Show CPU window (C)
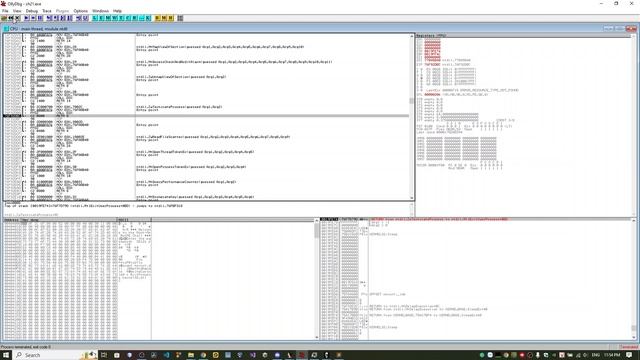 pyautogui.click(x=128, y=18)
